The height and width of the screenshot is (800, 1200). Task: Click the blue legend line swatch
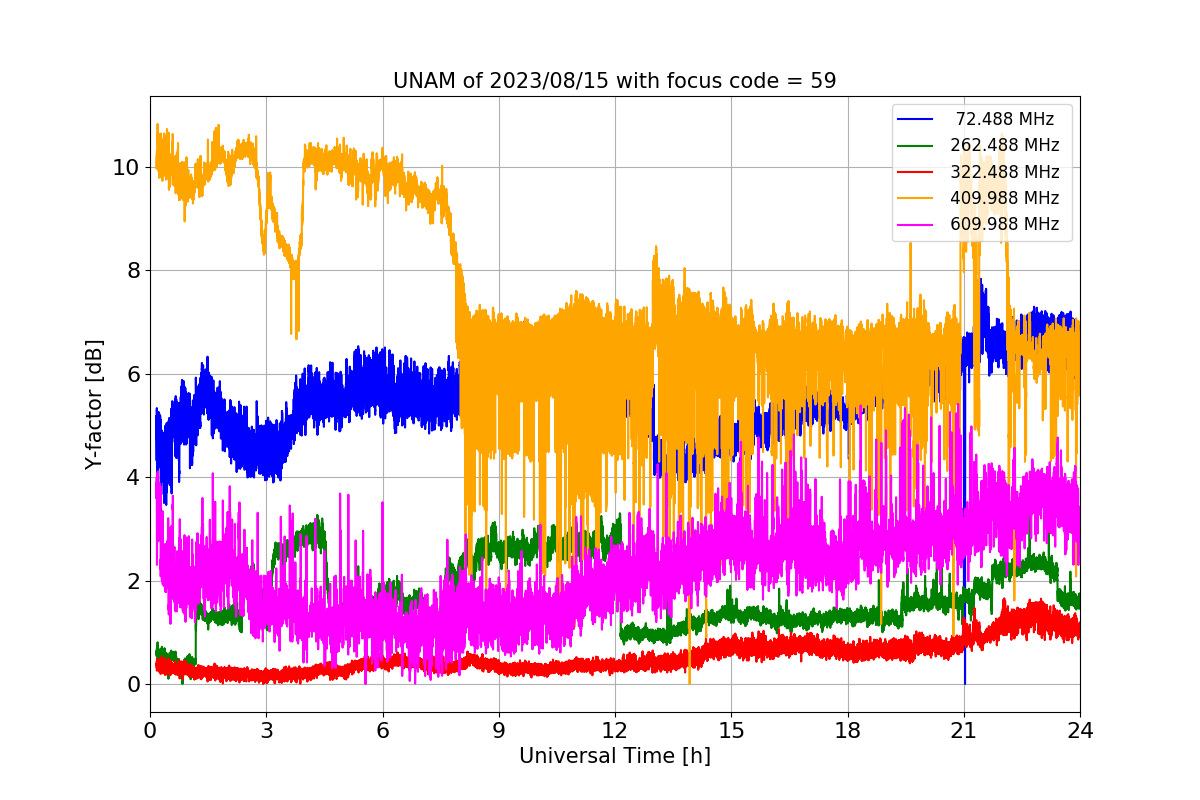915,119
